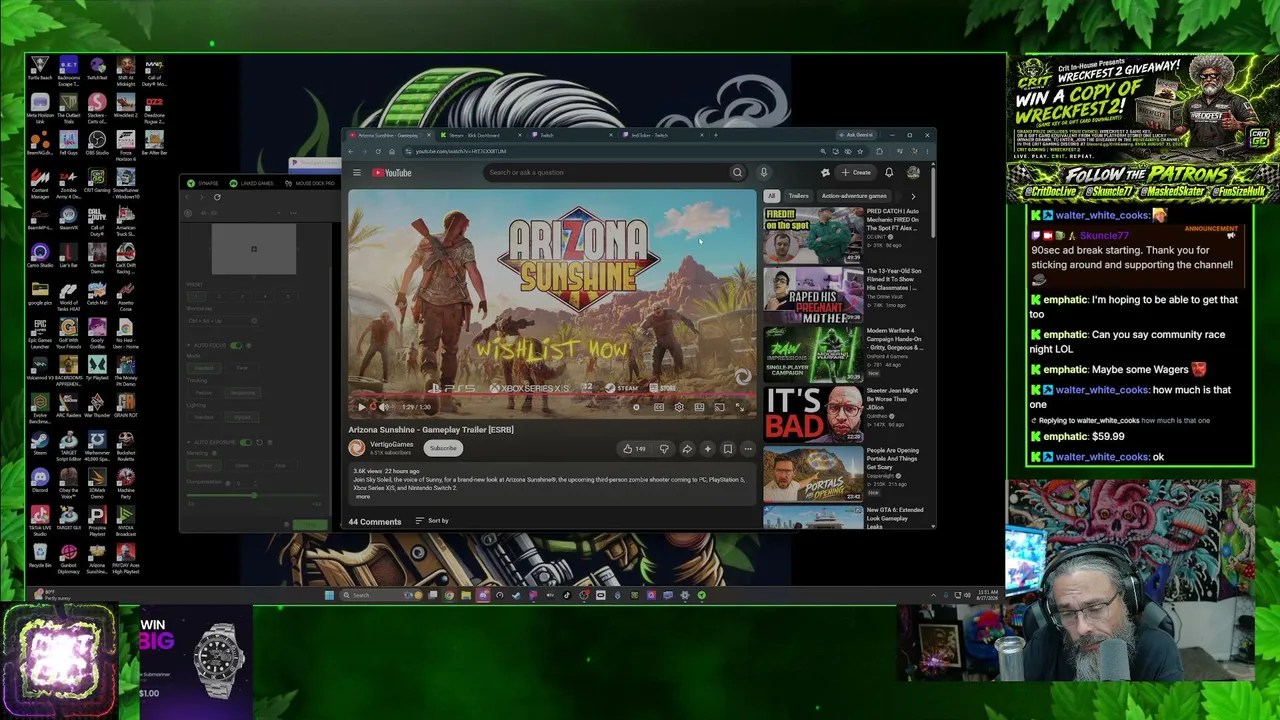The image size is (1280, 720).
Task: Reload the browser page
Action: (378, 151)
